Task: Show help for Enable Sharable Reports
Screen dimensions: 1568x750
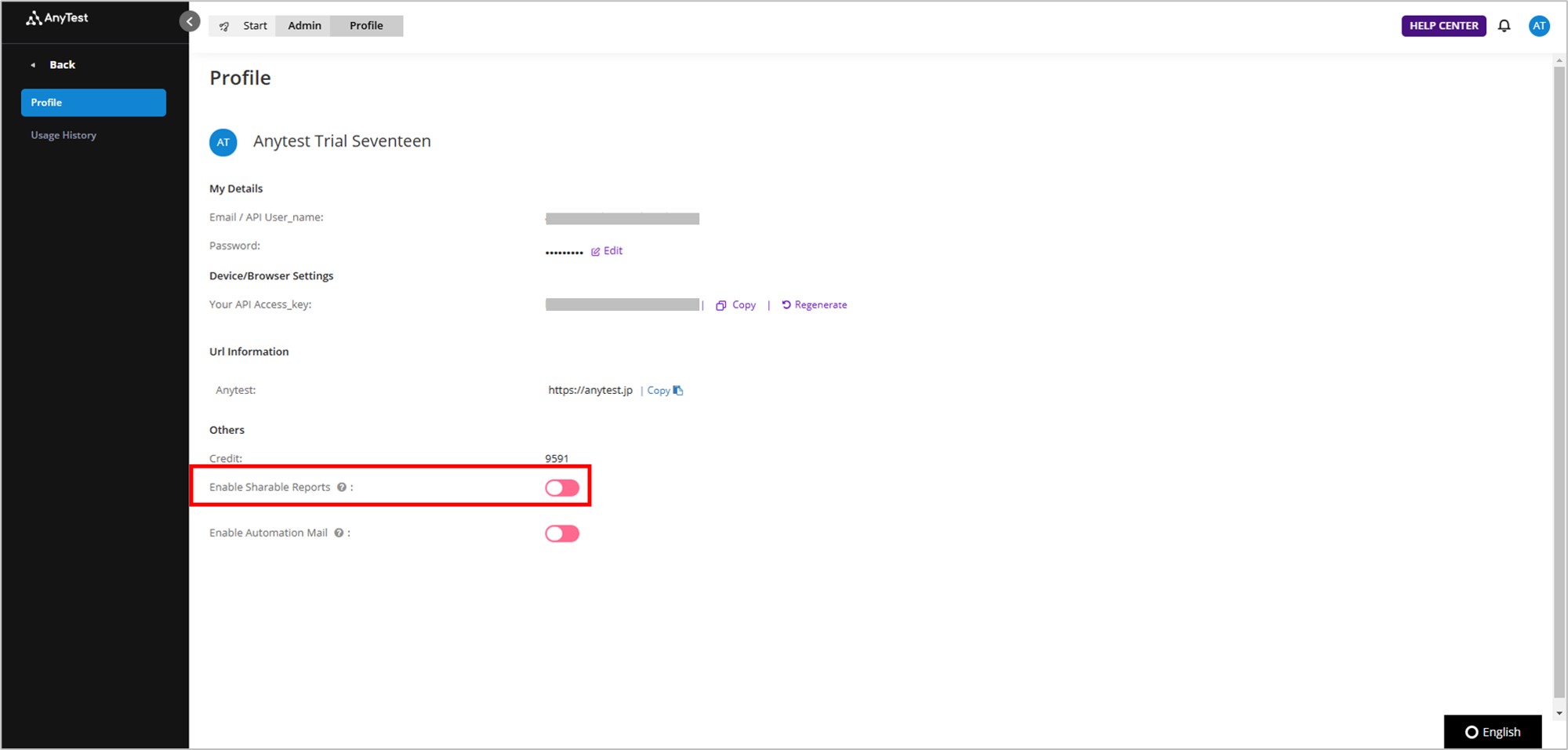Action: coord(342,487)
